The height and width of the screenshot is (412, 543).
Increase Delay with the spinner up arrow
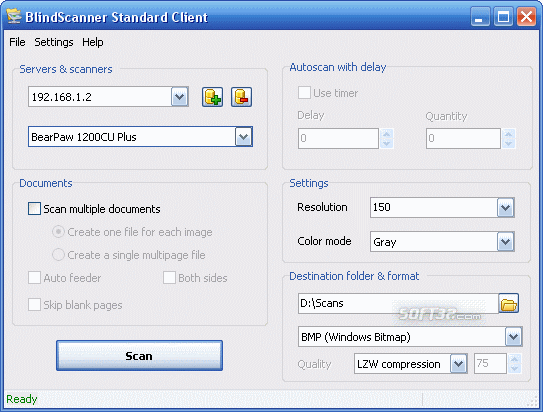point(387,134)
